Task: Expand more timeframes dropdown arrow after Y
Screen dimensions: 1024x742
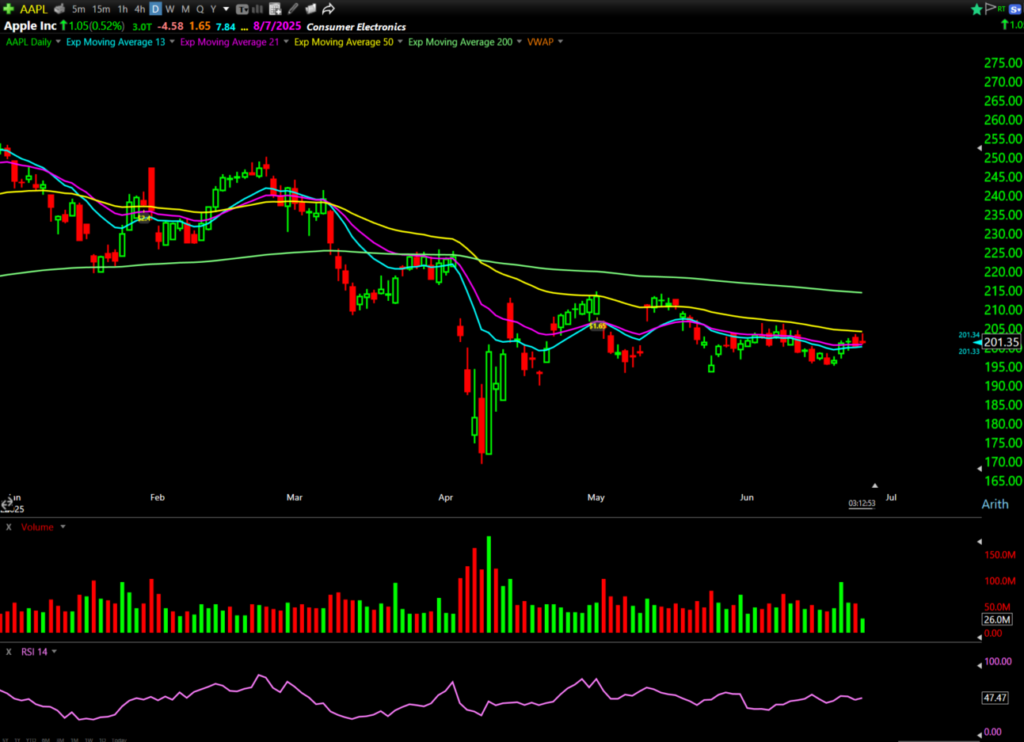Action: pyautogui.click(x=226, y=9)
